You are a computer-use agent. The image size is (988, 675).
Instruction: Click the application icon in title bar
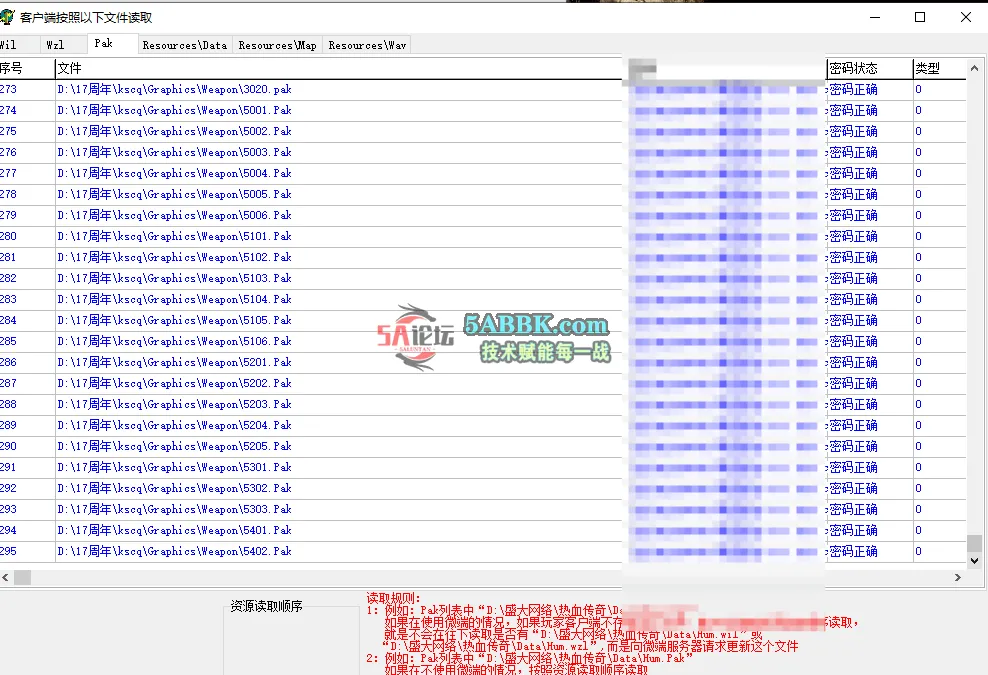coord(7,17)
